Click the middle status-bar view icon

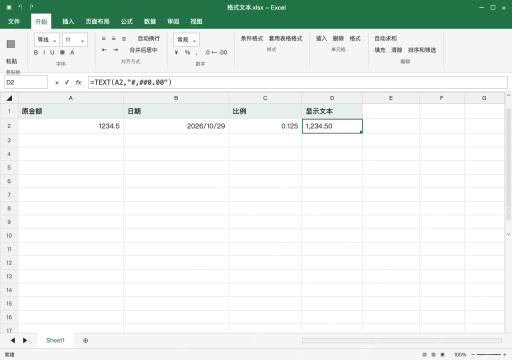tap(433, 355)
